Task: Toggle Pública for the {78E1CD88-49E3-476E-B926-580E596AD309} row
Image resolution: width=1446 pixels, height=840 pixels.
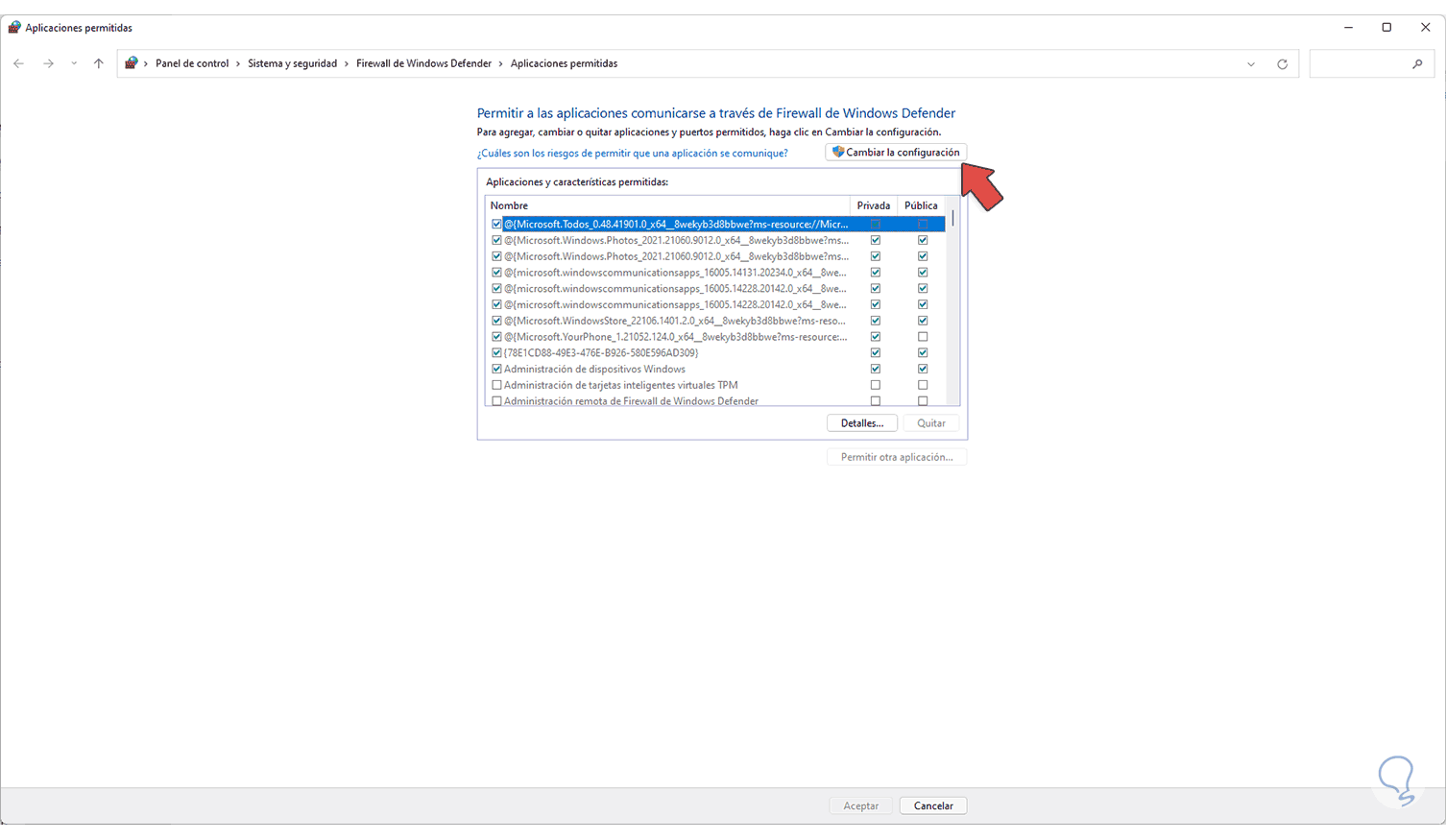Action: (923, 353)
